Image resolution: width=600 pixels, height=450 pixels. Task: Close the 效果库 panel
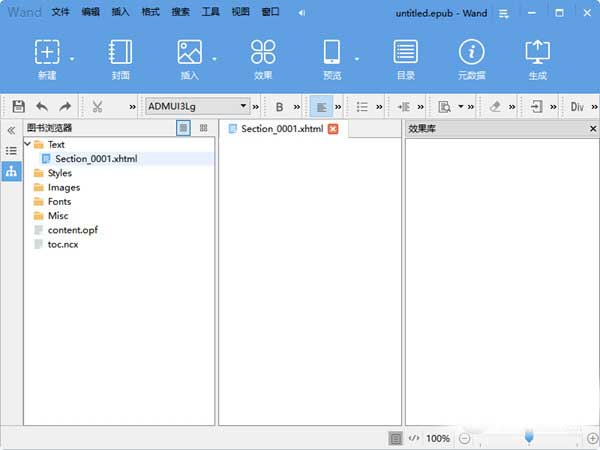click(x=592, y=129)
